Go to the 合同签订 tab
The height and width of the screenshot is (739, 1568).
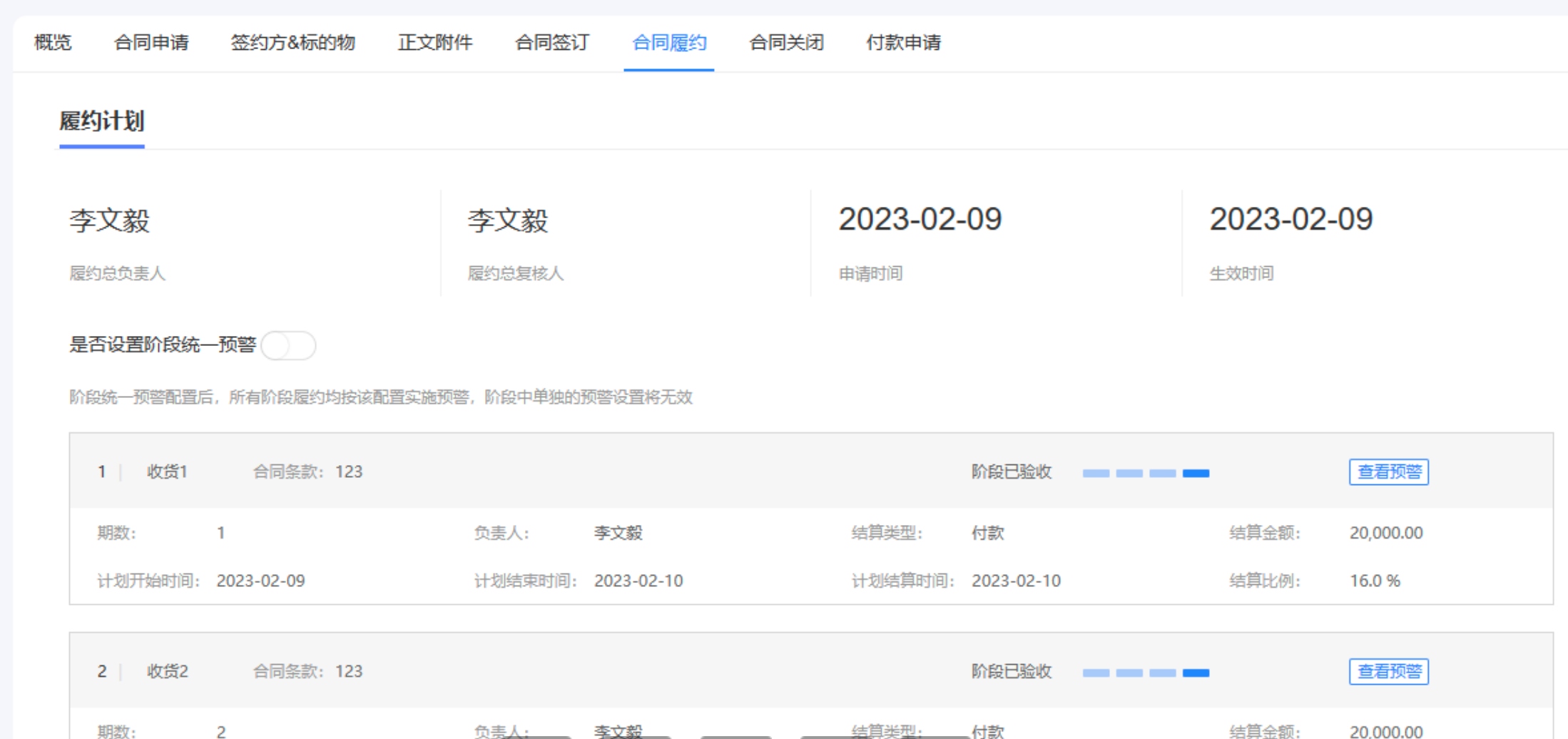(x=552, y=43)
